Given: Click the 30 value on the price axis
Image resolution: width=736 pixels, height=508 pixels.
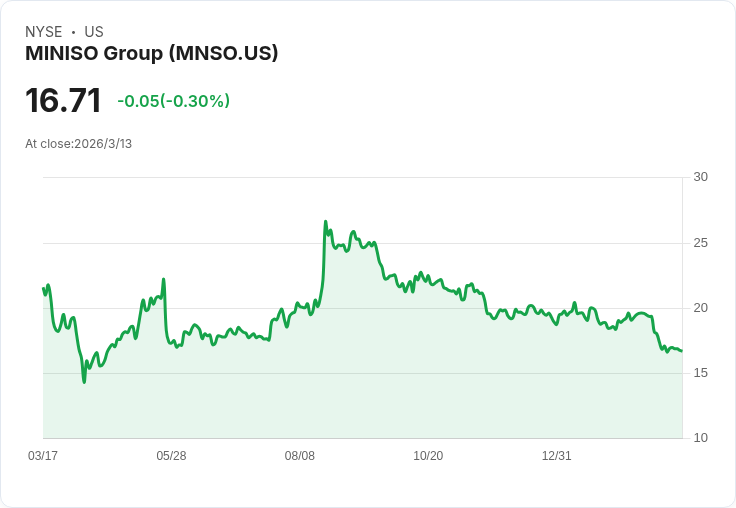Looking at the screenshot, I should click(x=700, y=177).
